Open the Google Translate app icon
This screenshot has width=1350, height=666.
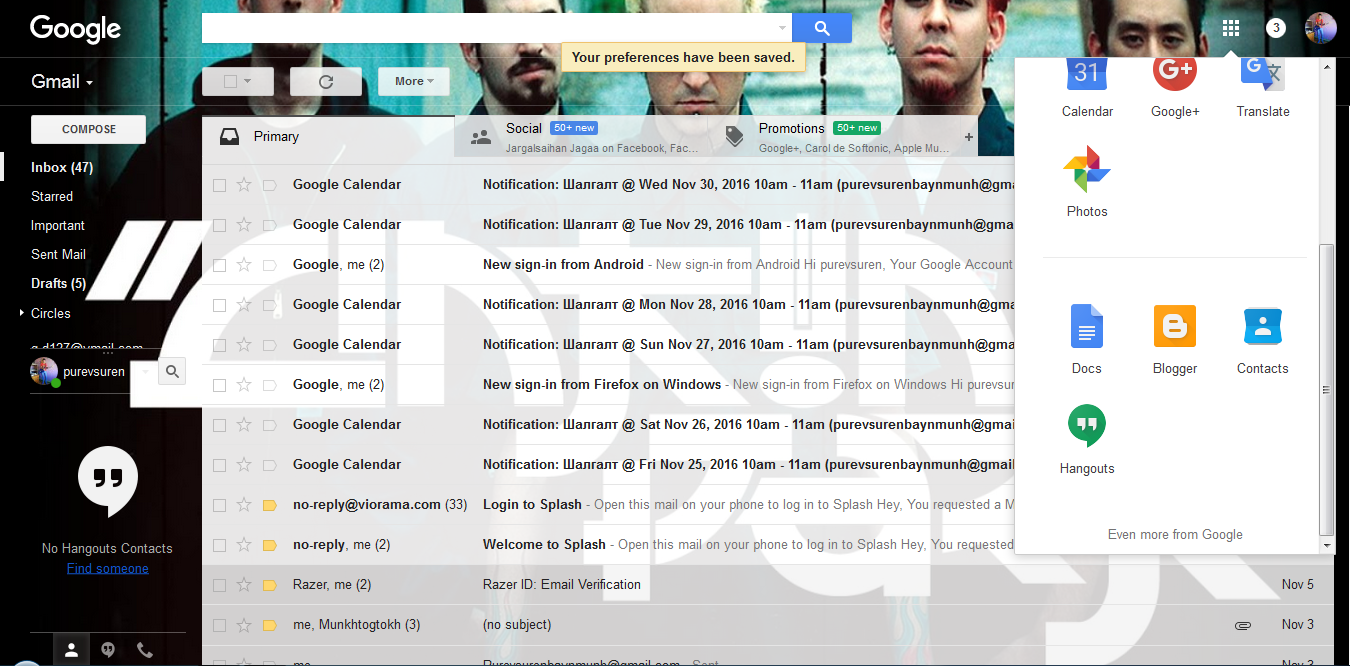(1262, 76)
